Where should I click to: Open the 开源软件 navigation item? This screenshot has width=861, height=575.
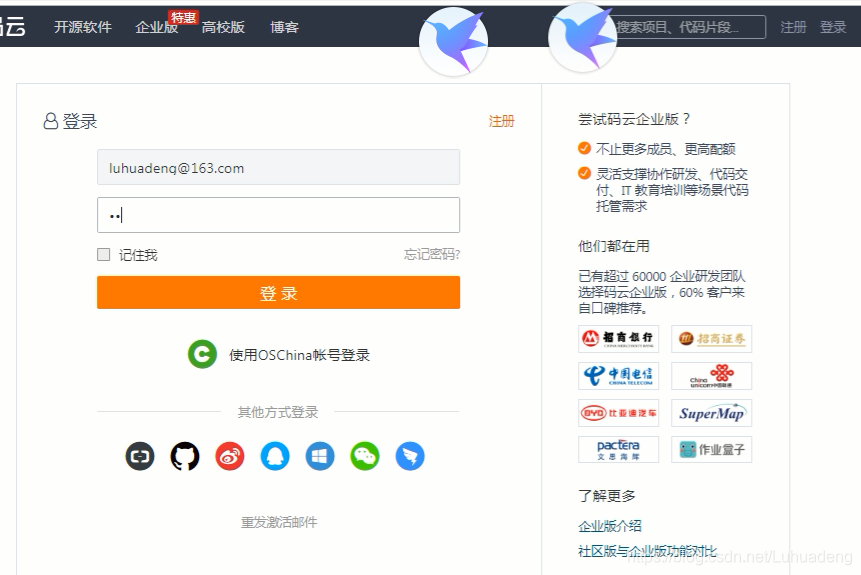click(x=83, y=27)
